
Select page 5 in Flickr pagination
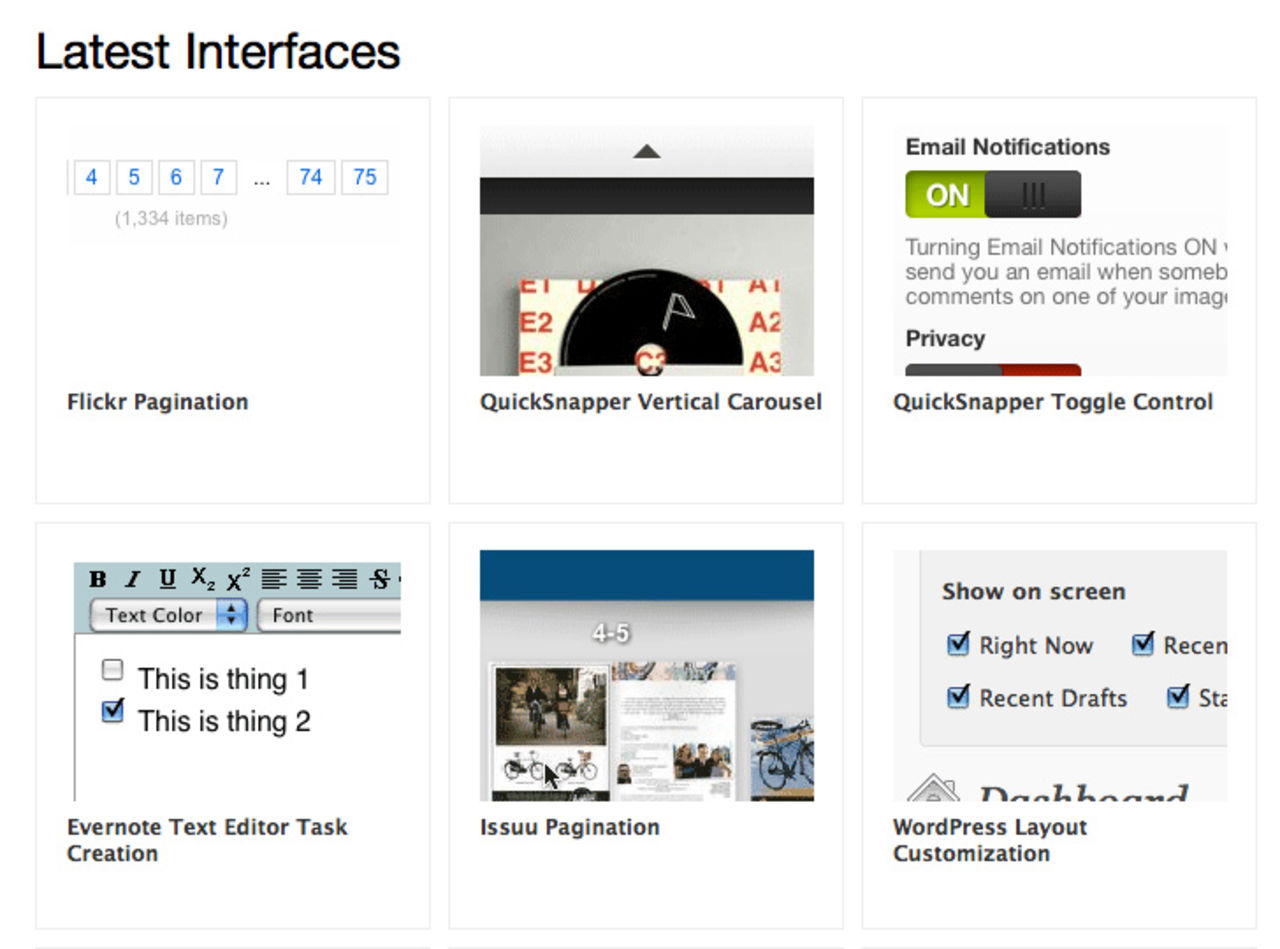[133, 177]
